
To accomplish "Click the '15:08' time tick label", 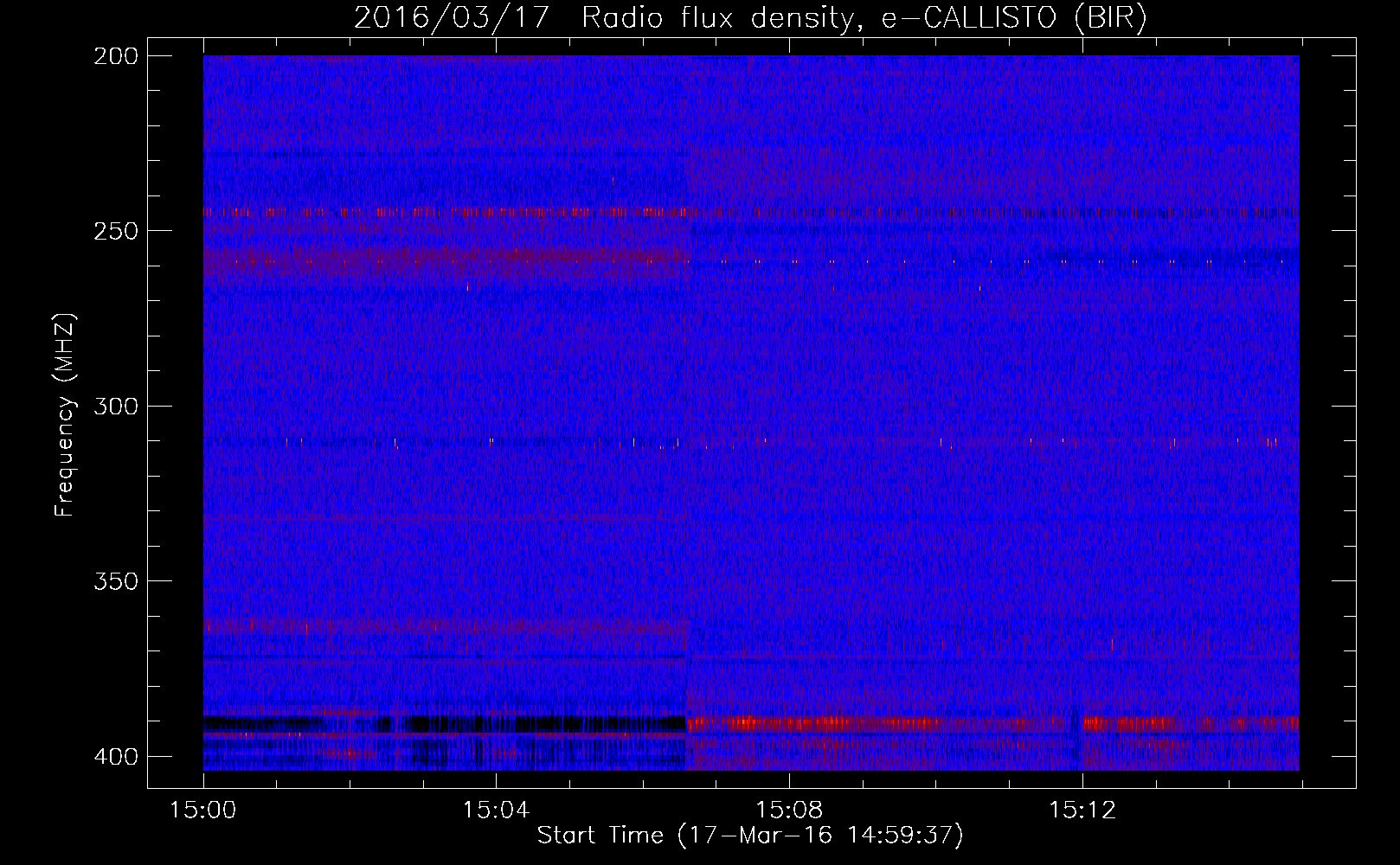I will point(789,811).
